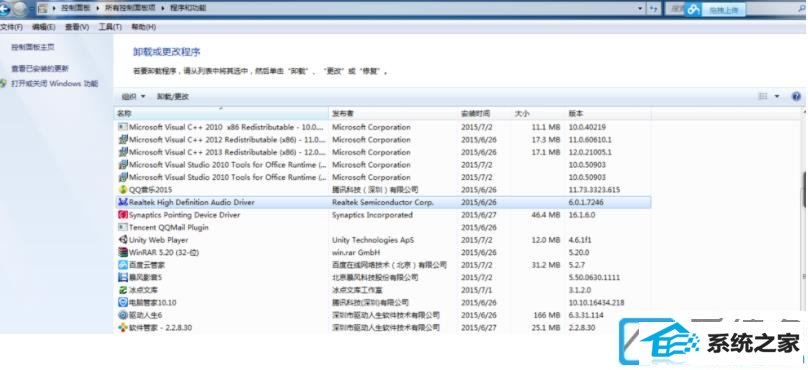Click the size value 166 MB
808x370 pixels.
pyautogui.click(x=547, y=315)
